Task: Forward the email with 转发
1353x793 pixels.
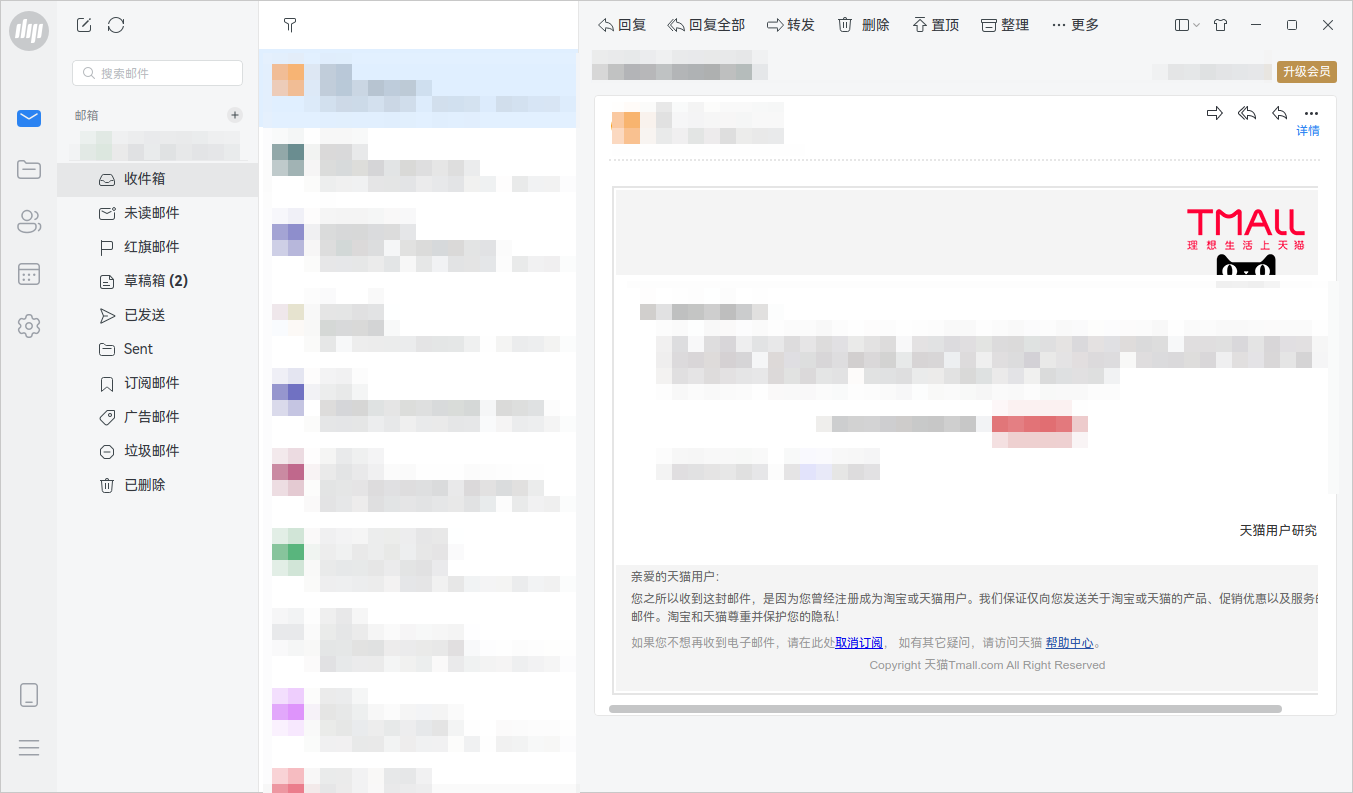Action: pos(791,25)
